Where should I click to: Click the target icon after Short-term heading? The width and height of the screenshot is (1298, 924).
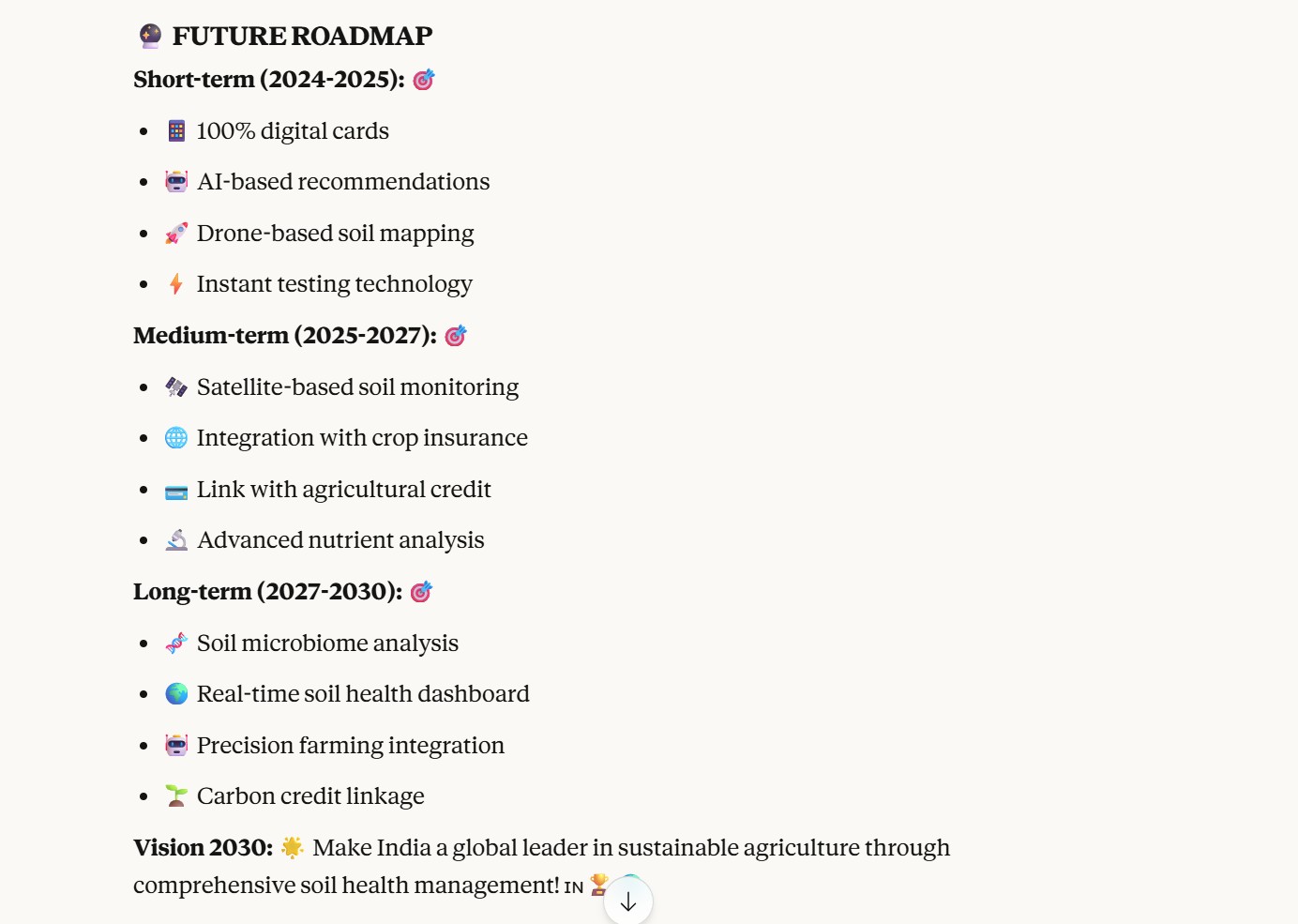pos(424,80)
